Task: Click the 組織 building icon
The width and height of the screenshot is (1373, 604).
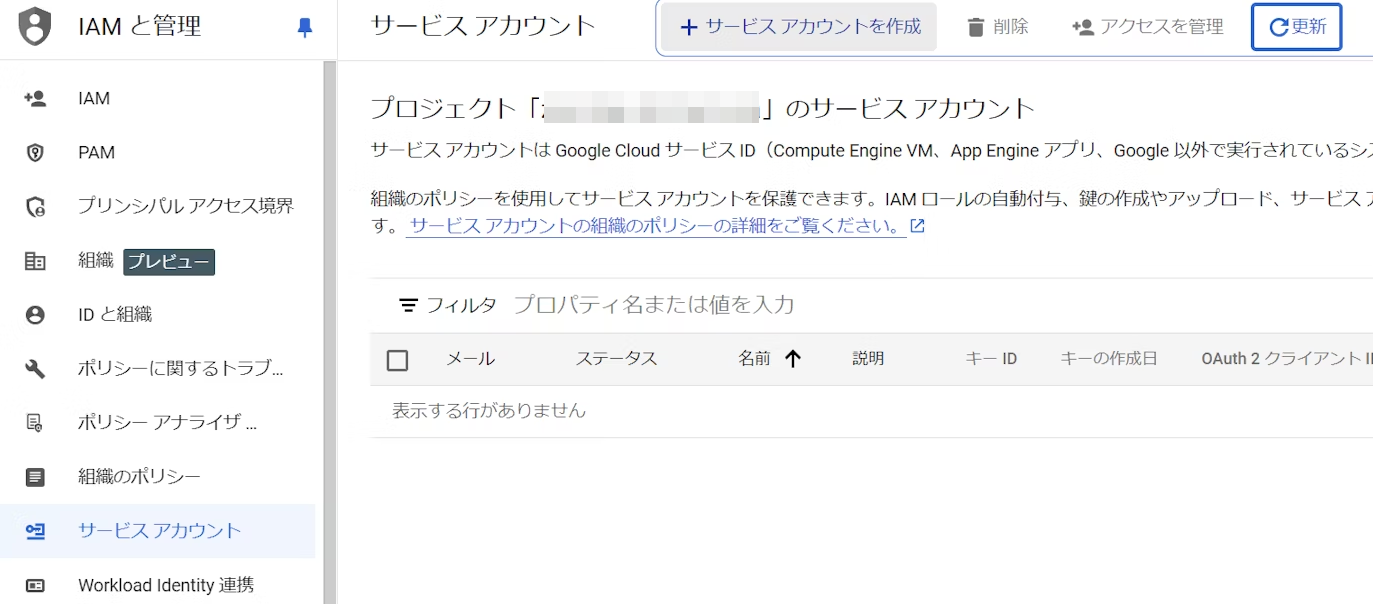Action: coord(35,261)
